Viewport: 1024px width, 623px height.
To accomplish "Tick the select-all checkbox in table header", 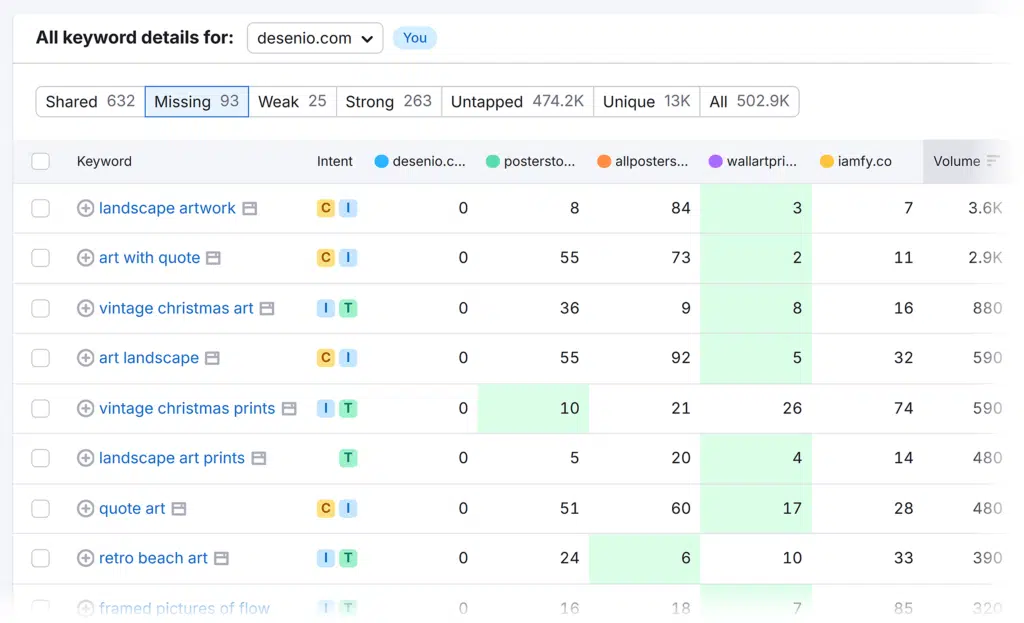I will 40,161.
